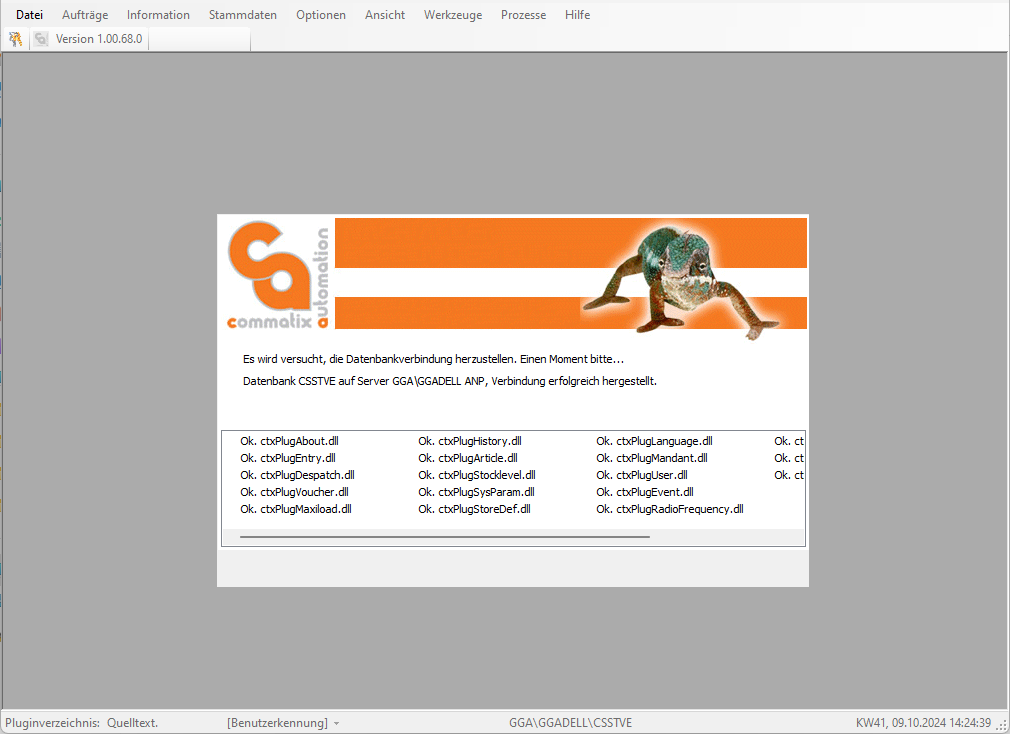Select ctxPlugStocklevel.dll in plugin list
This screenshot has width=1010, height=734.
coord(477,475)
